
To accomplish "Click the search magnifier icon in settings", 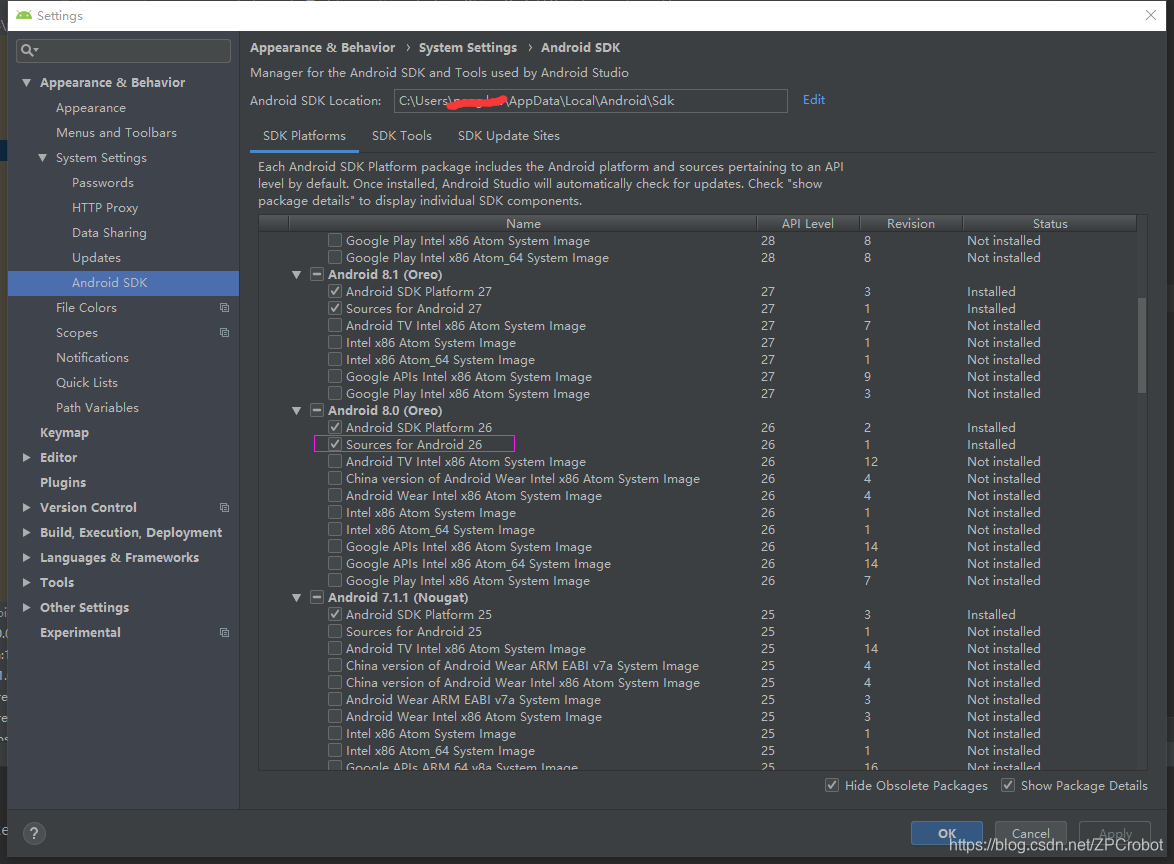I will tap(28, 50).
